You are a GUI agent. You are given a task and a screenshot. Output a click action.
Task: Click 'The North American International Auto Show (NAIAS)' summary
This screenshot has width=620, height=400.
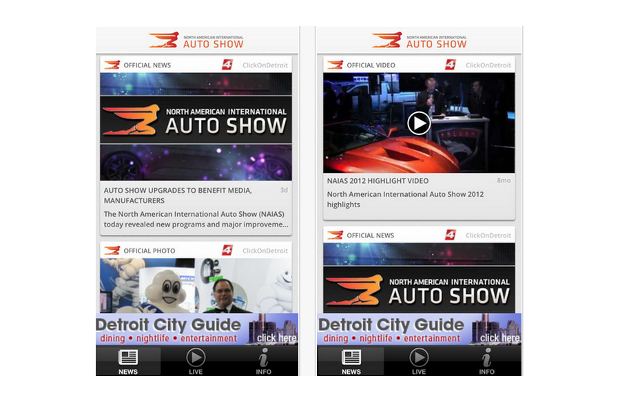(196, 219)
